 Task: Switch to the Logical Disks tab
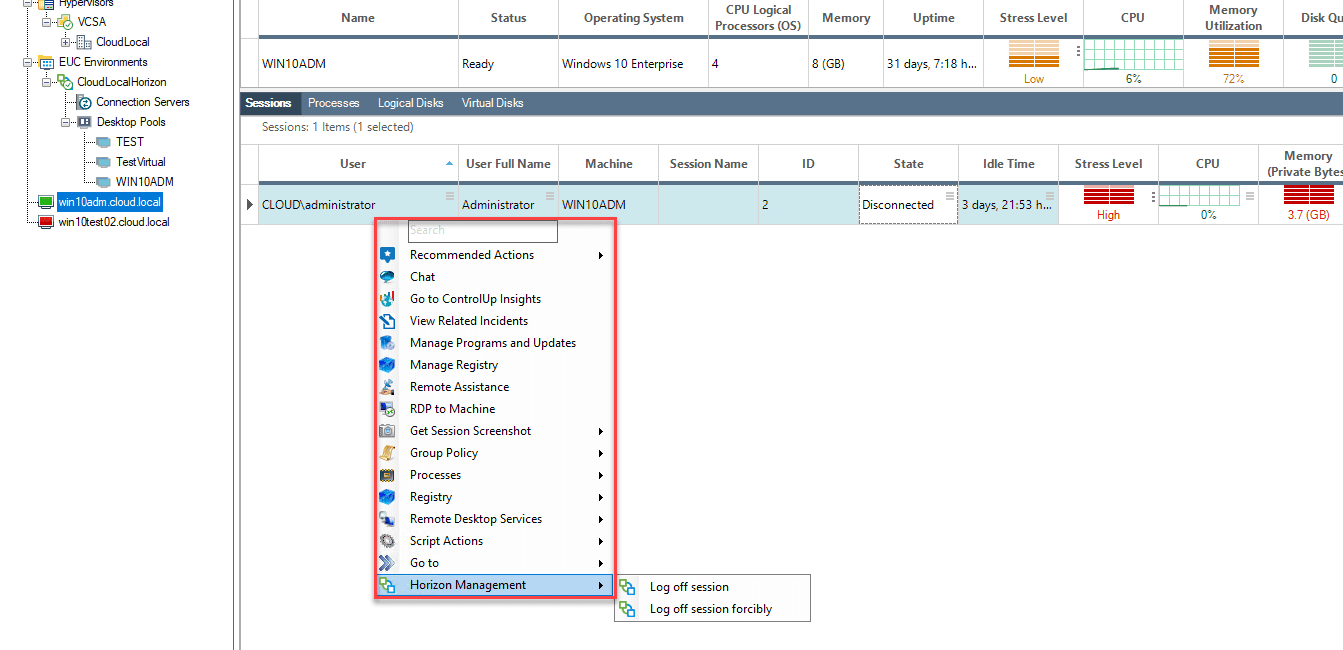click(x=410, y=103)
